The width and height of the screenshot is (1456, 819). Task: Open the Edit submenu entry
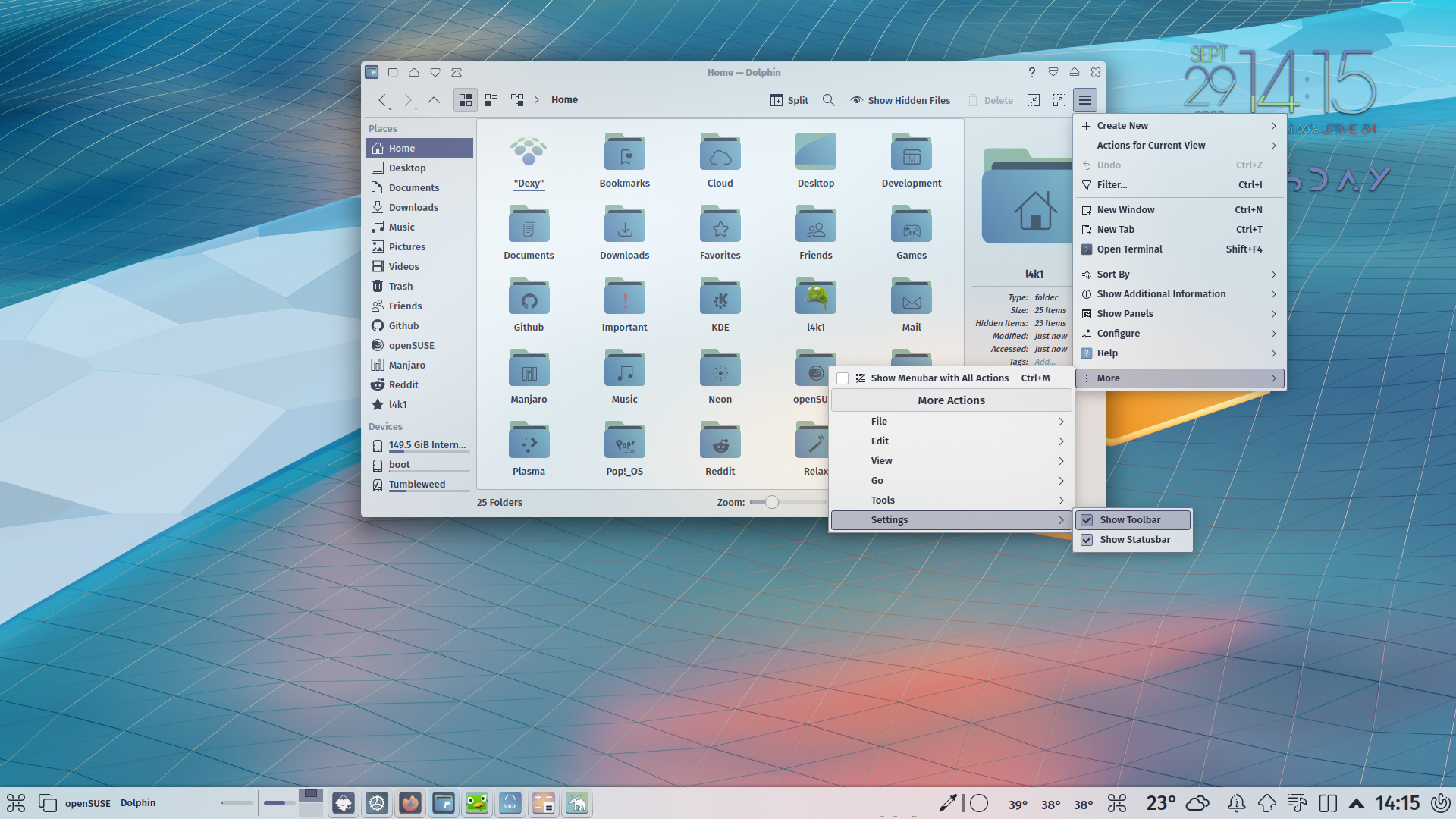pyautogui.click(x=951, y=441)
